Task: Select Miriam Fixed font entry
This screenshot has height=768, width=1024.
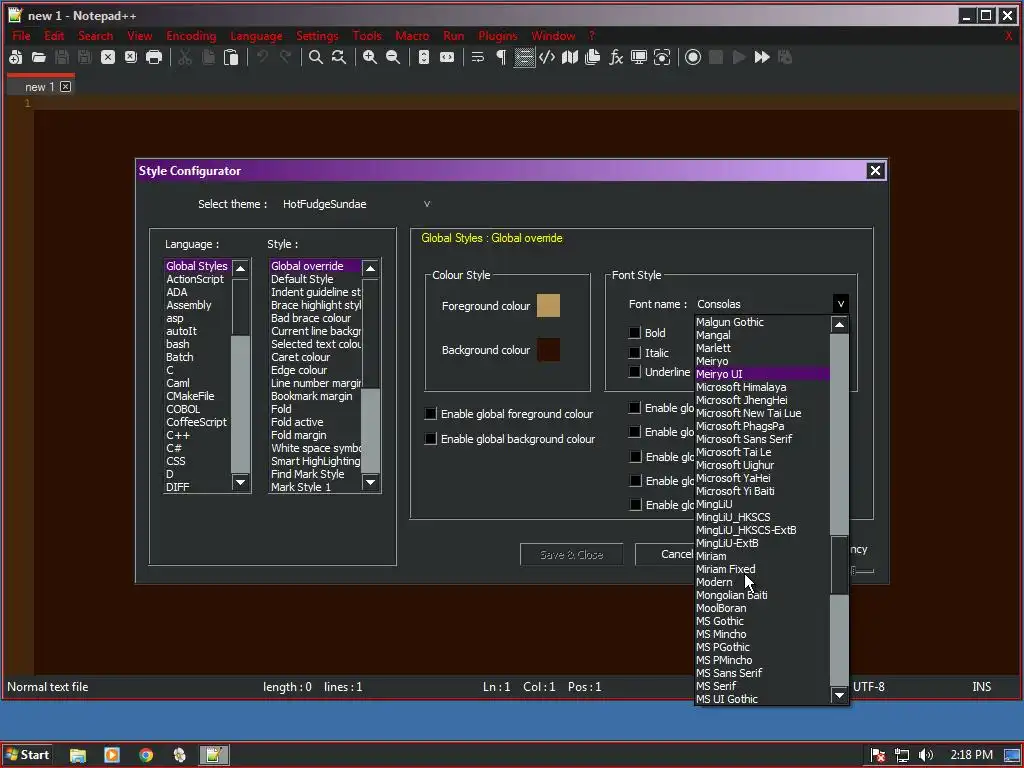Action: coord(762,569)
